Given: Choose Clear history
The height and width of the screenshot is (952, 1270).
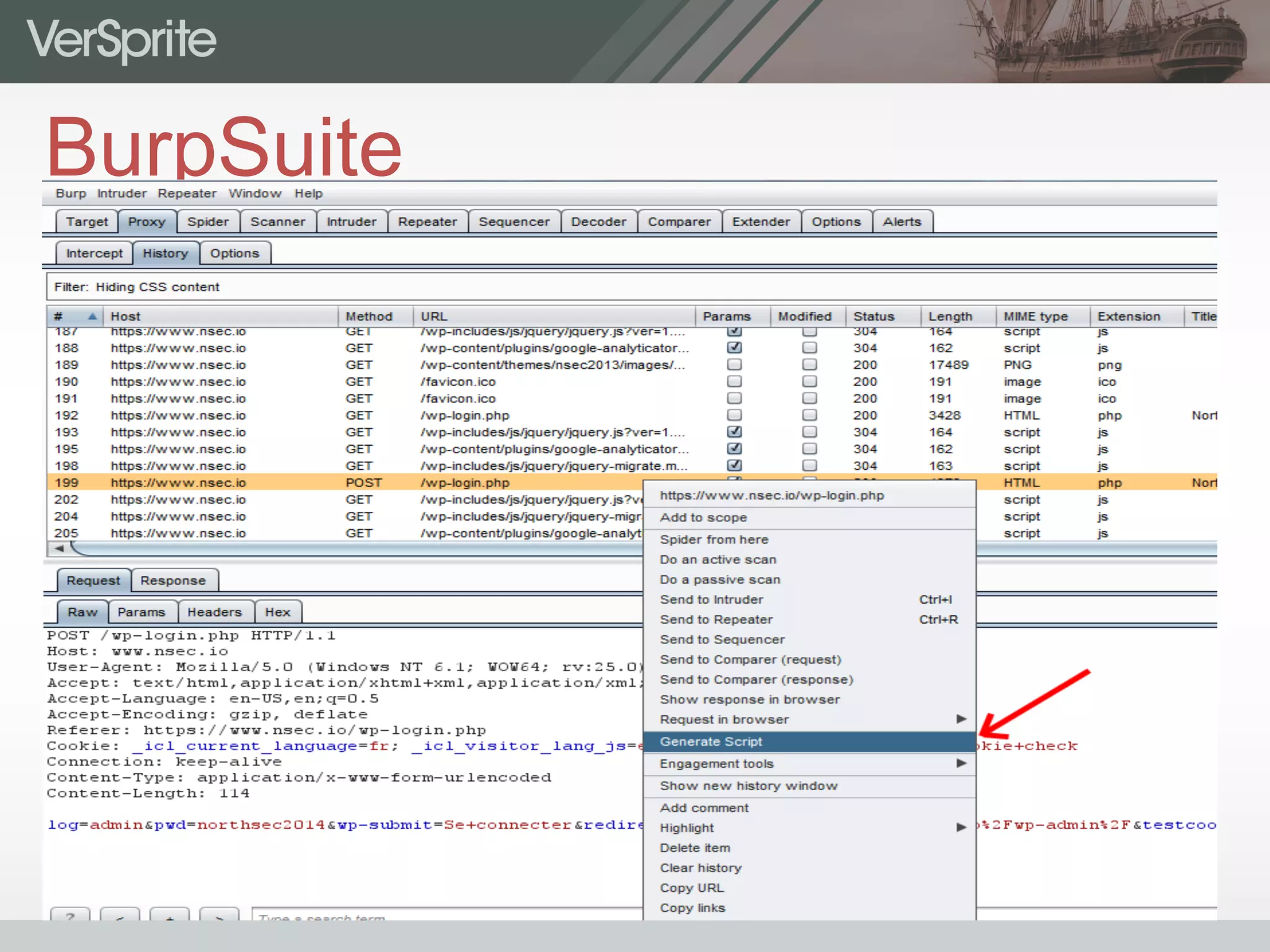Looking at the screenshot, I should [x=809, y=868].
